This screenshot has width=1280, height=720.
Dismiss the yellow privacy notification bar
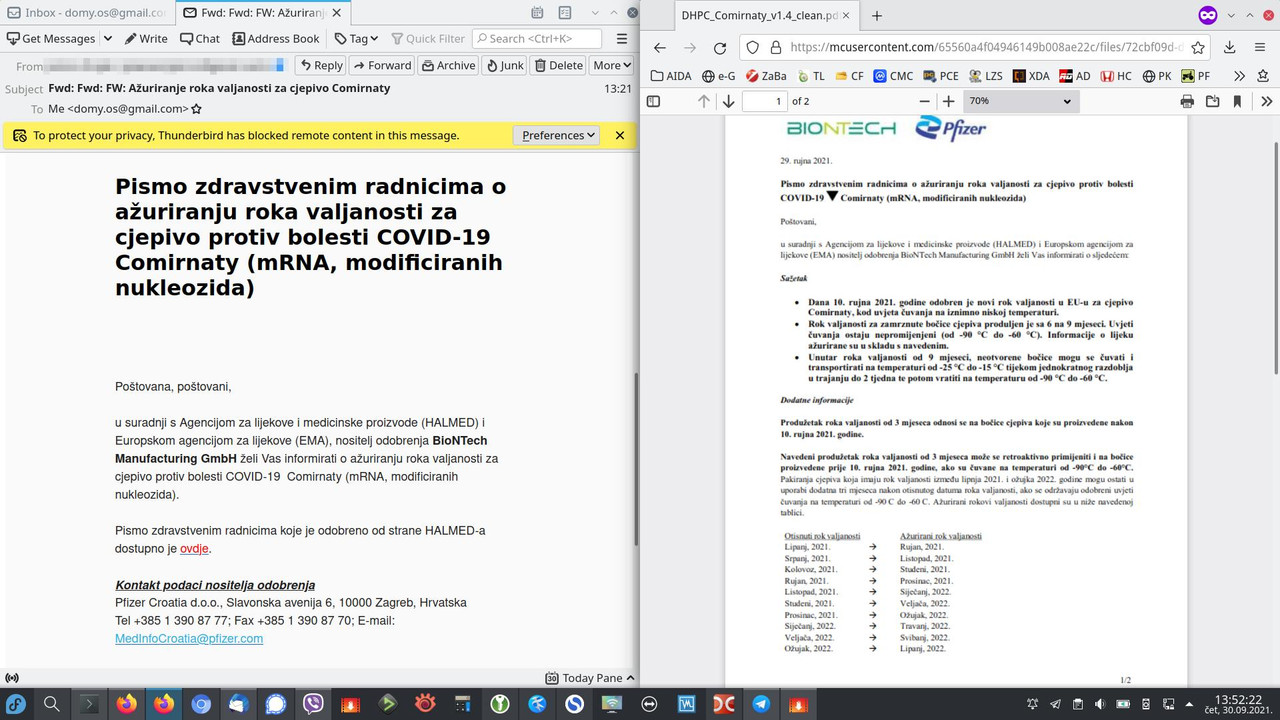[620, 135]
